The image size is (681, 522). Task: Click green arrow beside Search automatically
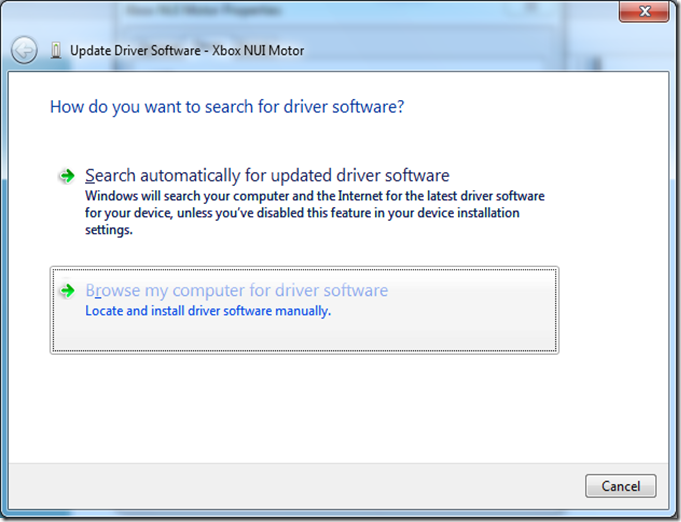(67, 176)
